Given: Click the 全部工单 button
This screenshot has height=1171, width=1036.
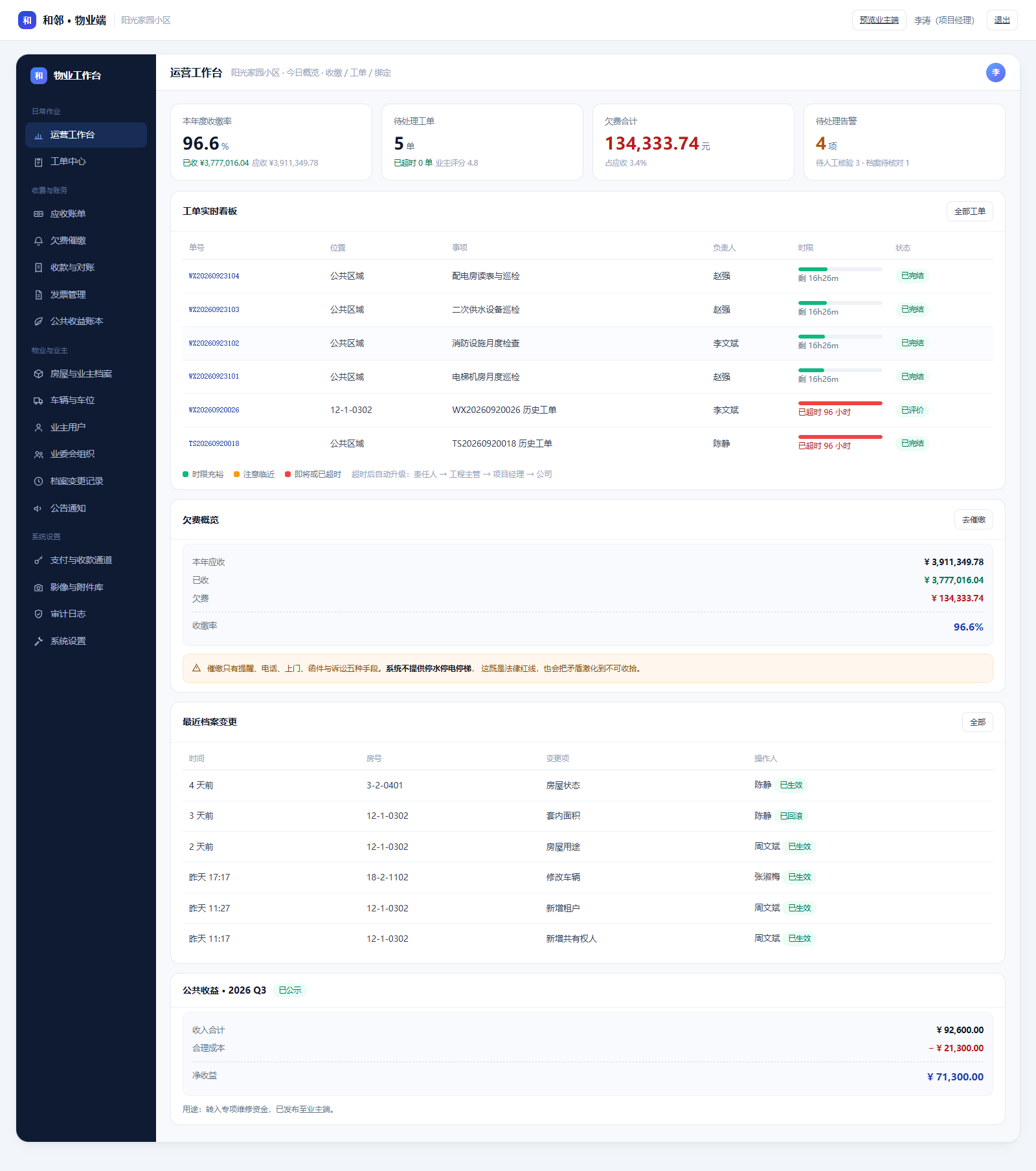Looking at the screenshot, I should [x=969, y=212].
